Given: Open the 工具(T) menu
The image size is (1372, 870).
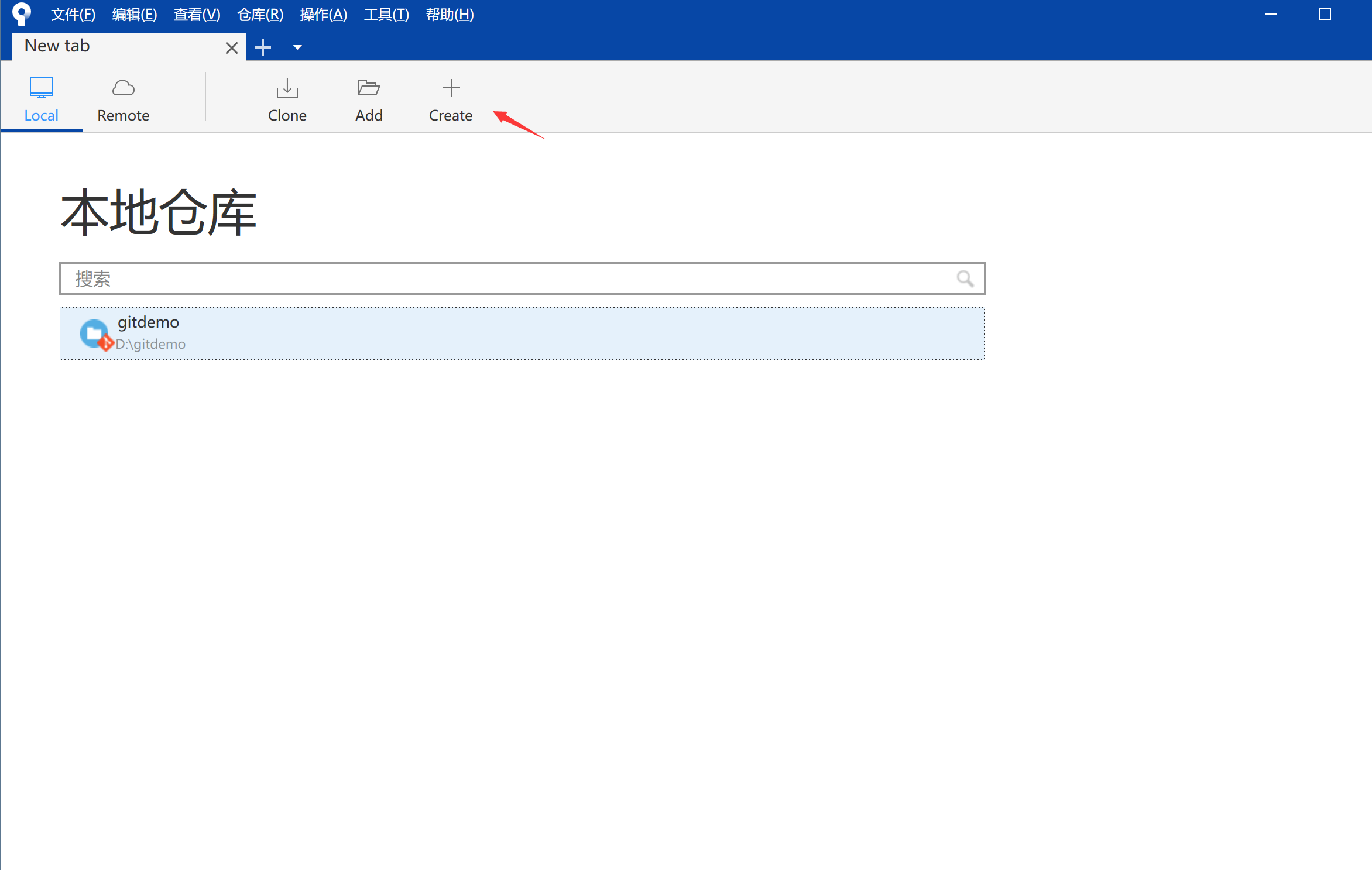Looking at the screenshot, I should tap(386, 15).
